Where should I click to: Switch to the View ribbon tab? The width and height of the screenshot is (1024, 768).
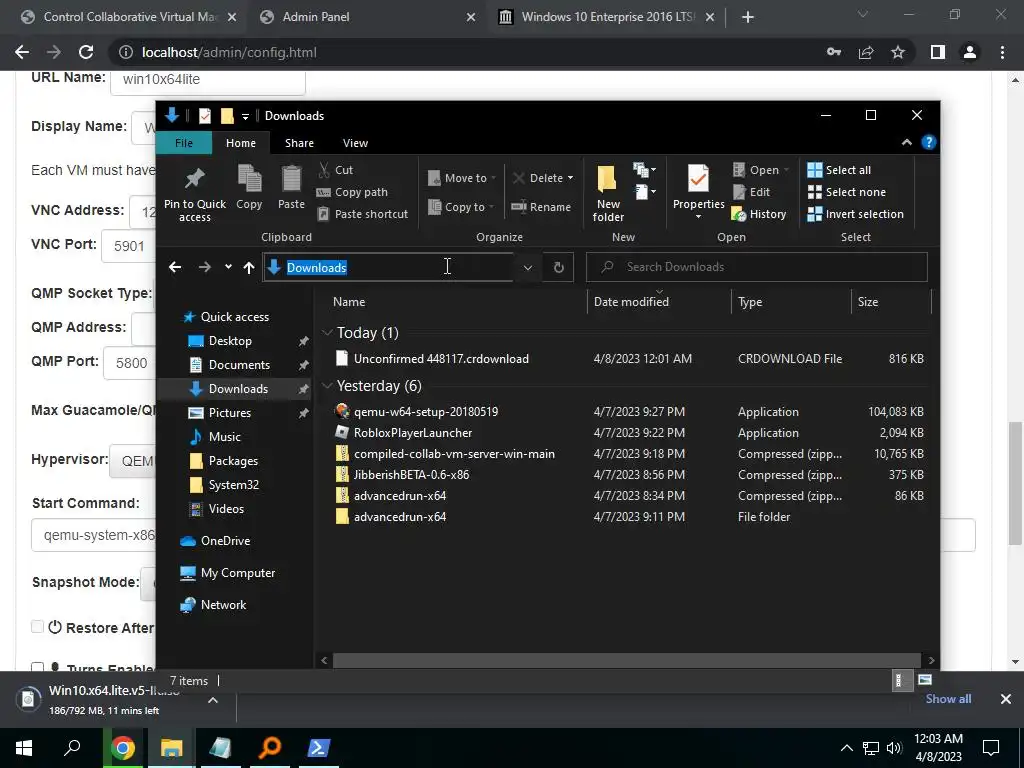pyautogui.click(x=355, y=143)
